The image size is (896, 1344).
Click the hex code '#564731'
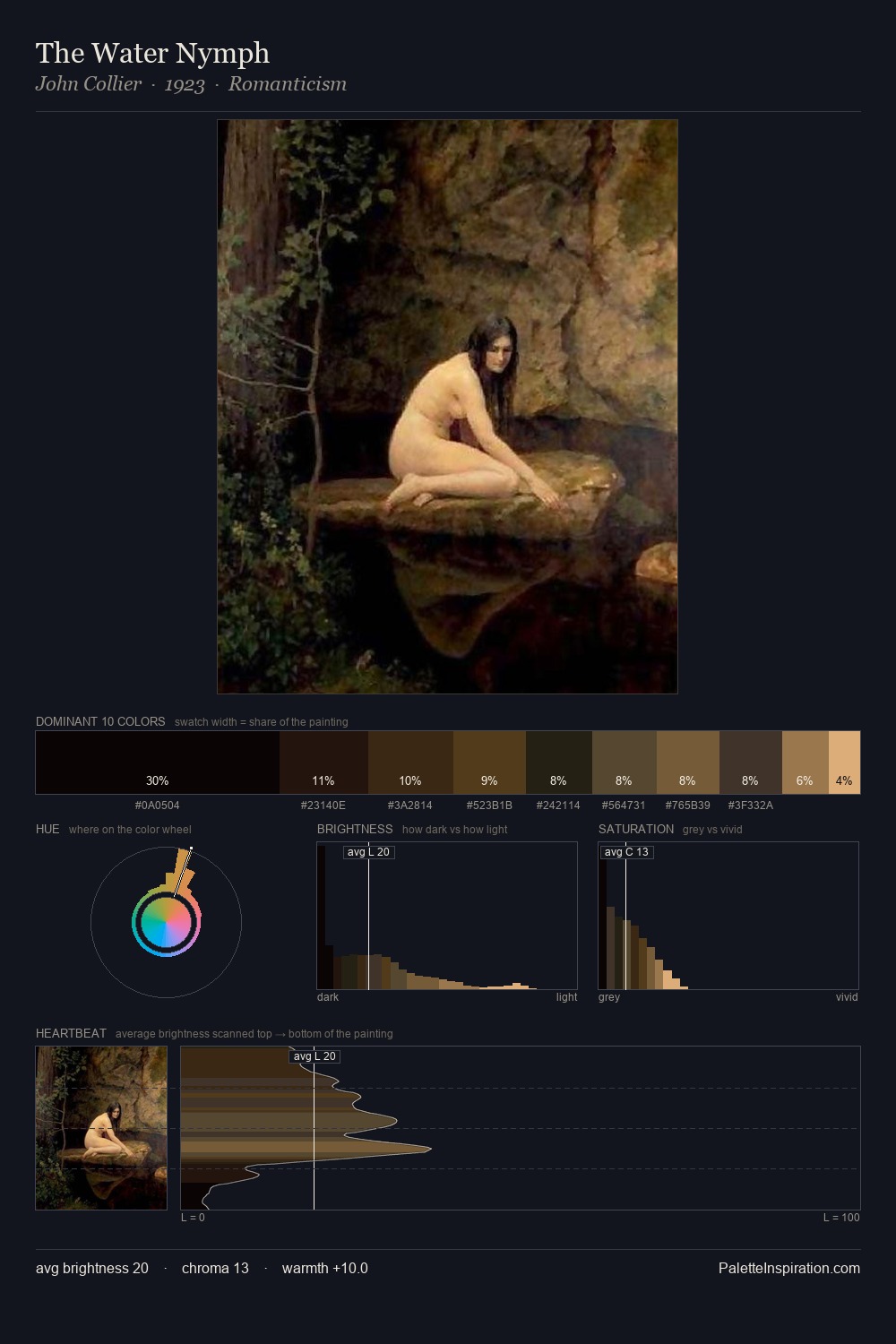click(x=624, y=806)
